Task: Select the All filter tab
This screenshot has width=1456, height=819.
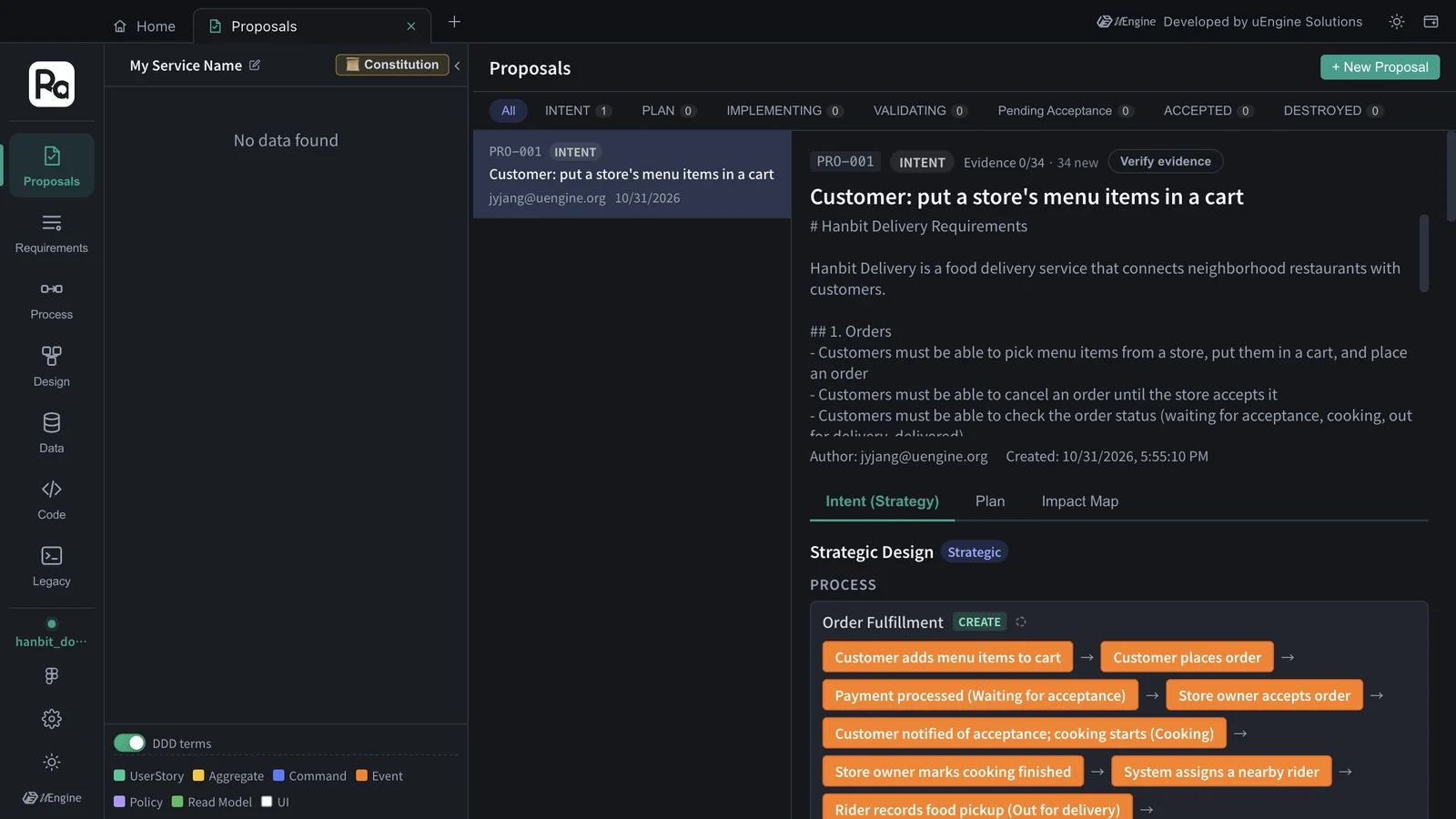Action: tap(508, 110)
